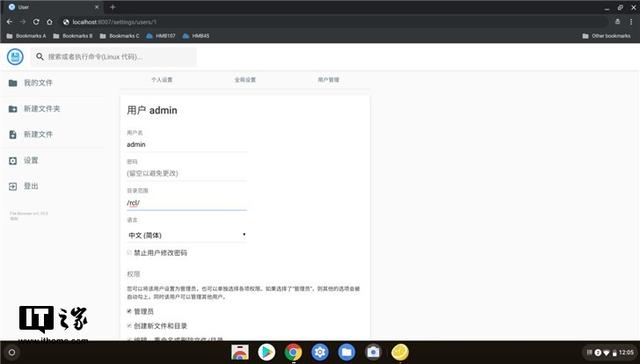Open the Camera app from the shelf
This screenshot has width=640, height=364.
point(373,353)
